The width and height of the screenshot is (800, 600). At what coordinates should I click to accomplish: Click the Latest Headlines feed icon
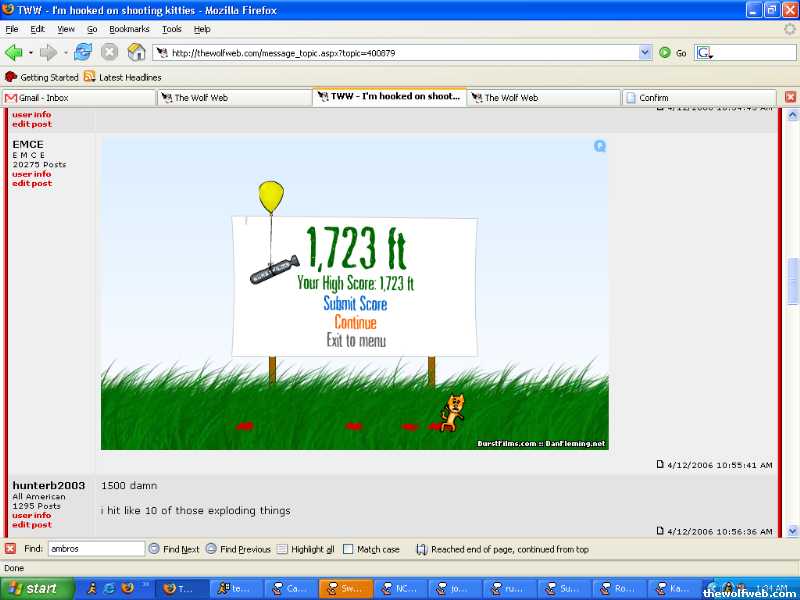(x=90, y=77)
